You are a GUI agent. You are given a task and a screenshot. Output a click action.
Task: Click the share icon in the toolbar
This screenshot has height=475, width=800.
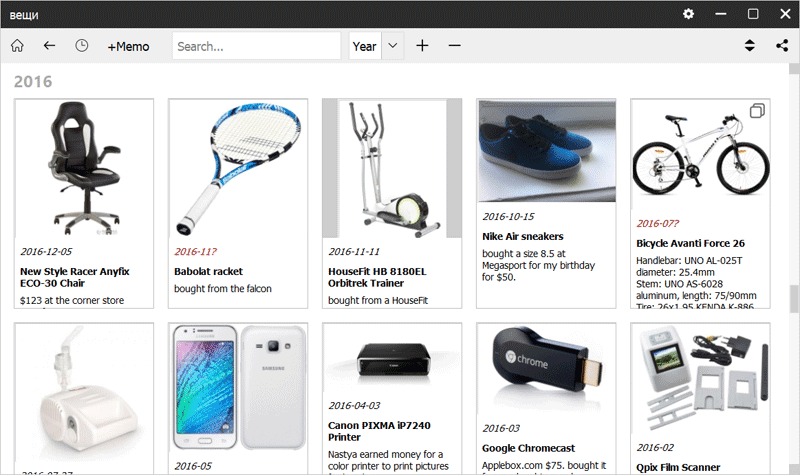tap(781, 46)
